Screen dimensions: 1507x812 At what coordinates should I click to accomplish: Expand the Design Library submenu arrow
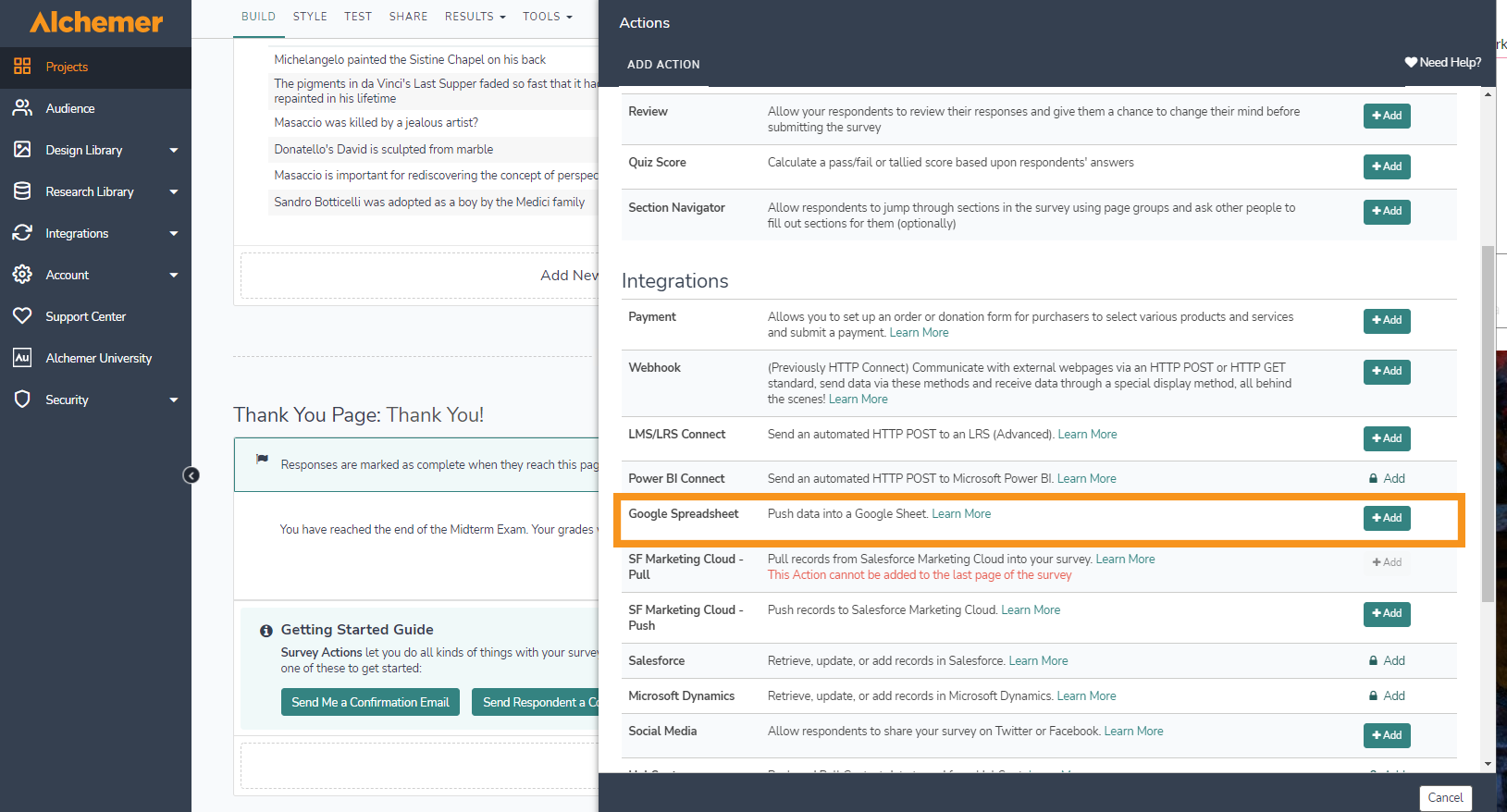(x=173, y=150)
